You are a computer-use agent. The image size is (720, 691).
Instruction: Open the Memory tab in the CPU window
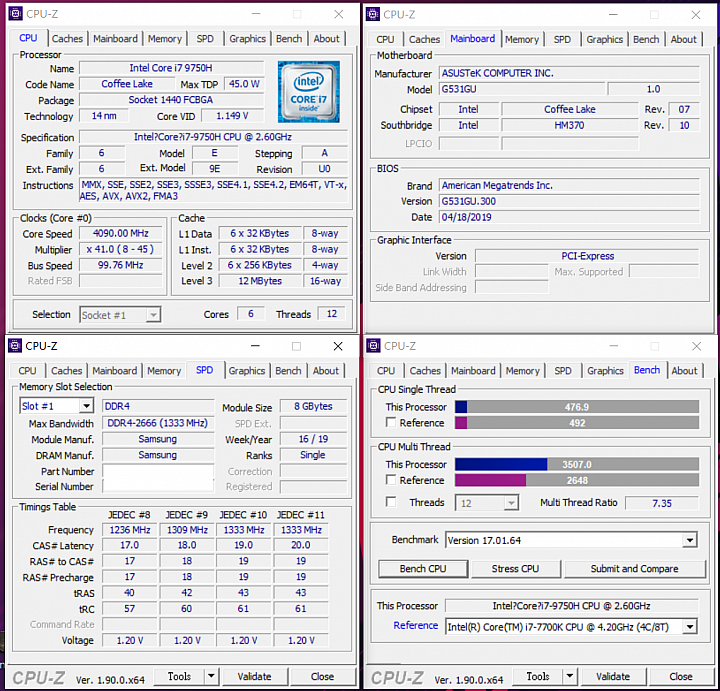click(164, 39)
